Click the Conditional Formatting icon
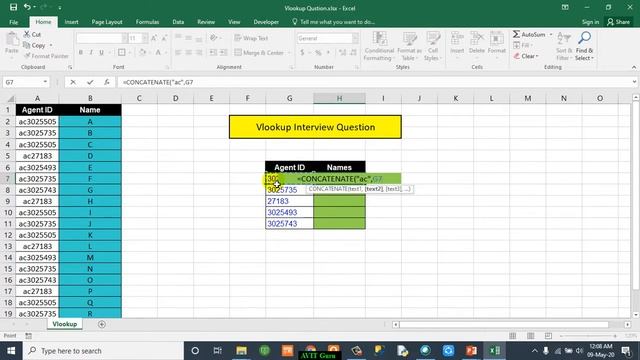 click(x=380, y=39)
